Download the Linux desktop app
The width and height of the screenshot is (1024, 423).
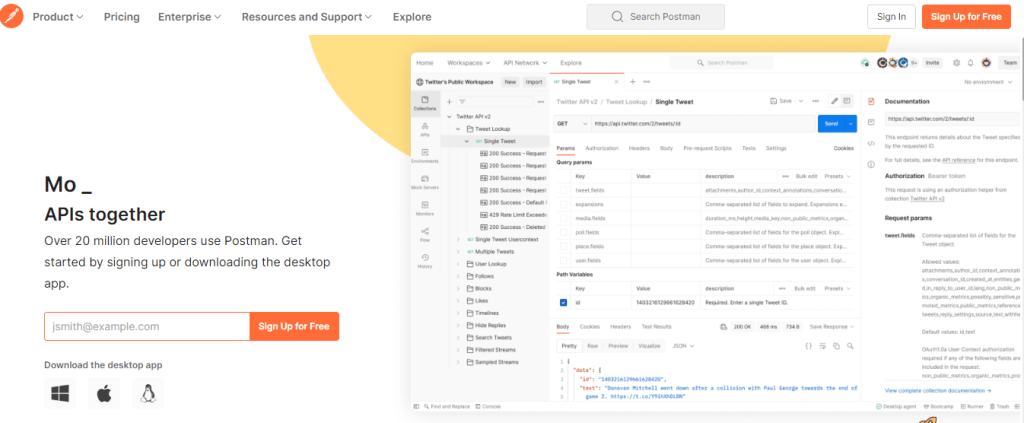148,393
